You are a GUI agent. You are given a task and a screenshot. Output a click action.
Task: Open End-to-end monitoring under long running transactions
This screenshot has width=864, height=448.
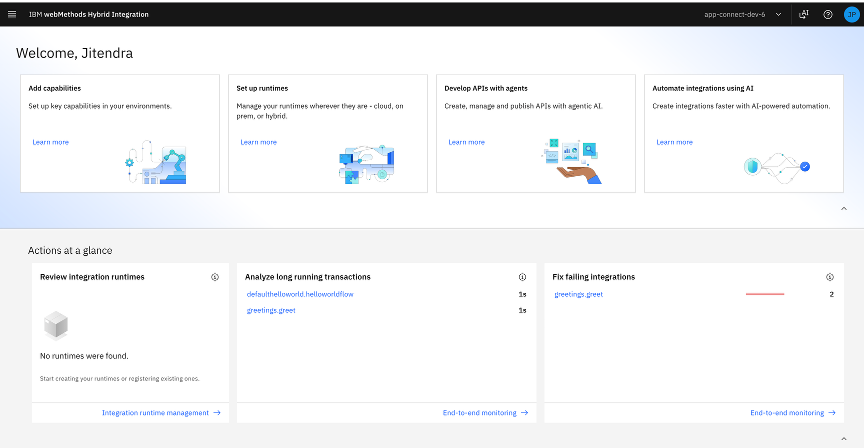pyautogui.click(x=485, y=413)
